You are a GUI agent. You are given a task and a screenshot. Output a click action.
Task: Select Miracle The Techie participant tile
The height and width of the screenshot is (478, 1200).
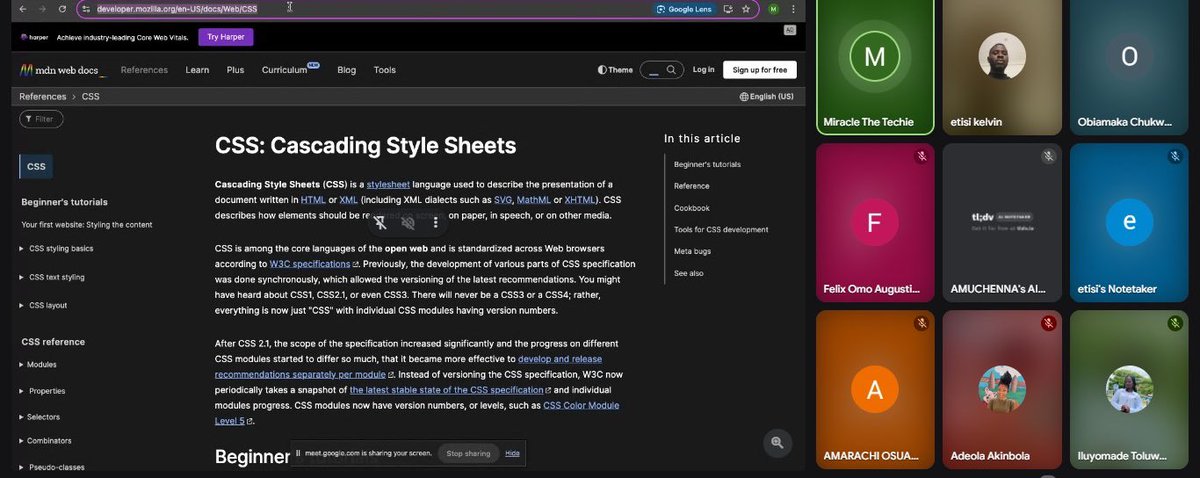point(875,67)
